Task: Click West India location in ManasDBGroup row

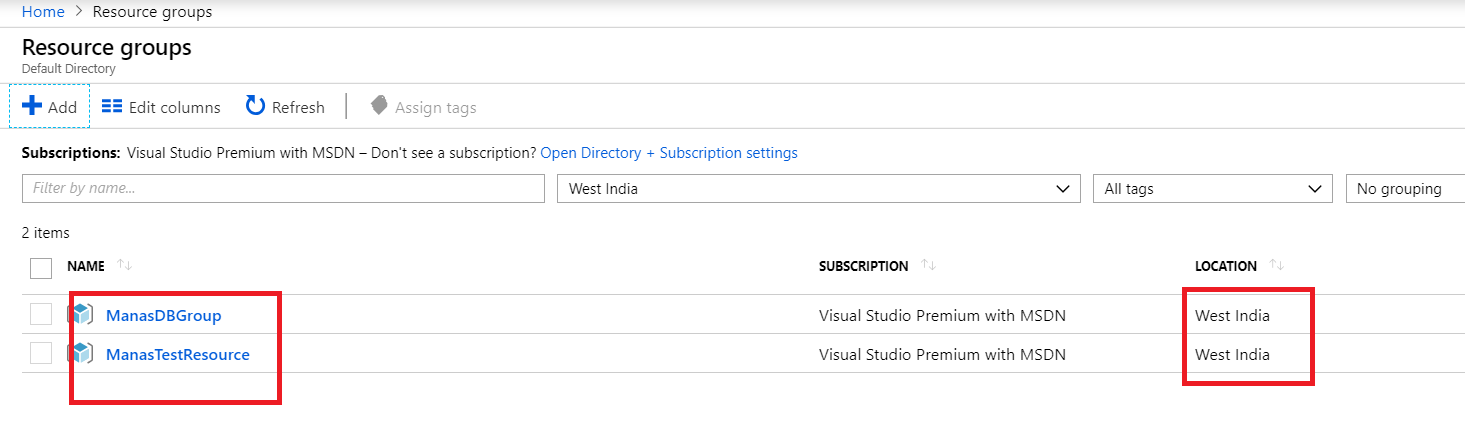Action: pos(1232,315)
